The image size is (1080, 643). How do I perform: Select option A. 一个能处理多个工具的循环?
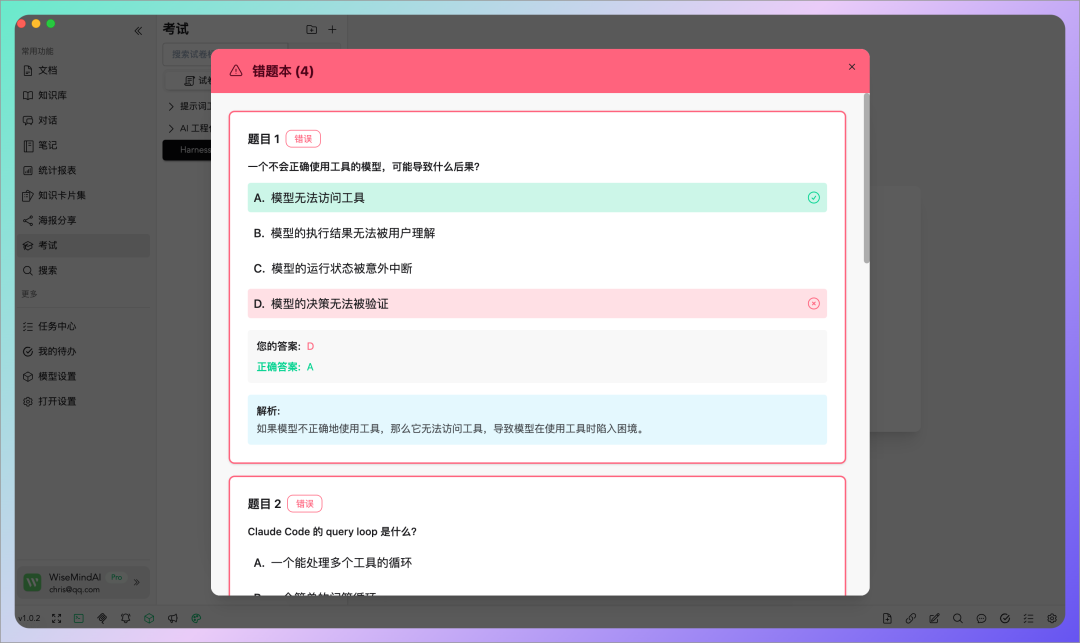click(x=537, y=562)
